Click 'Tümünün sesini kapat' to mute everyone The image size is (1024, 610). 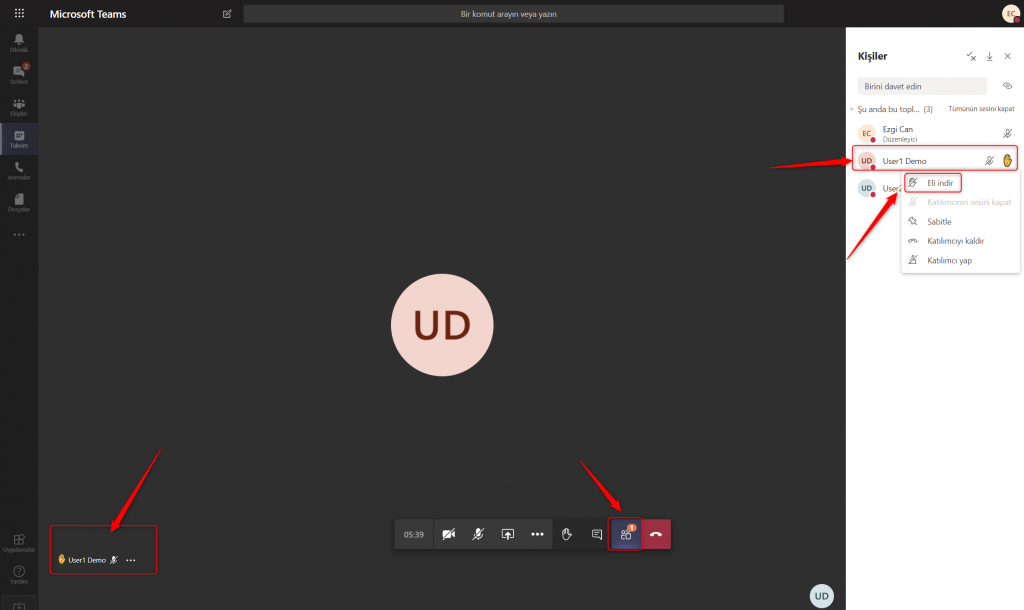[x=981, y=109]
